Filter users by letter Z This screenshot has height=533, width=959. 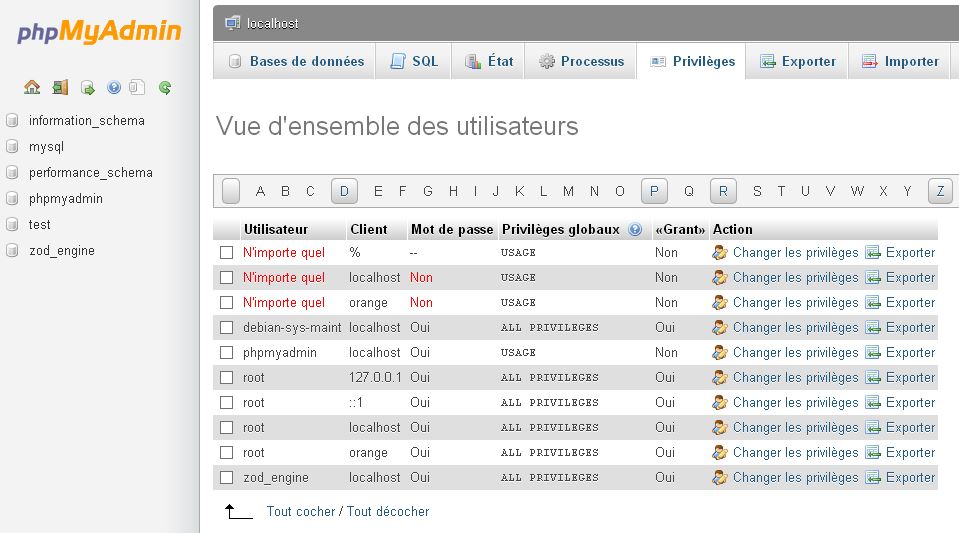[x=941, y=191]
